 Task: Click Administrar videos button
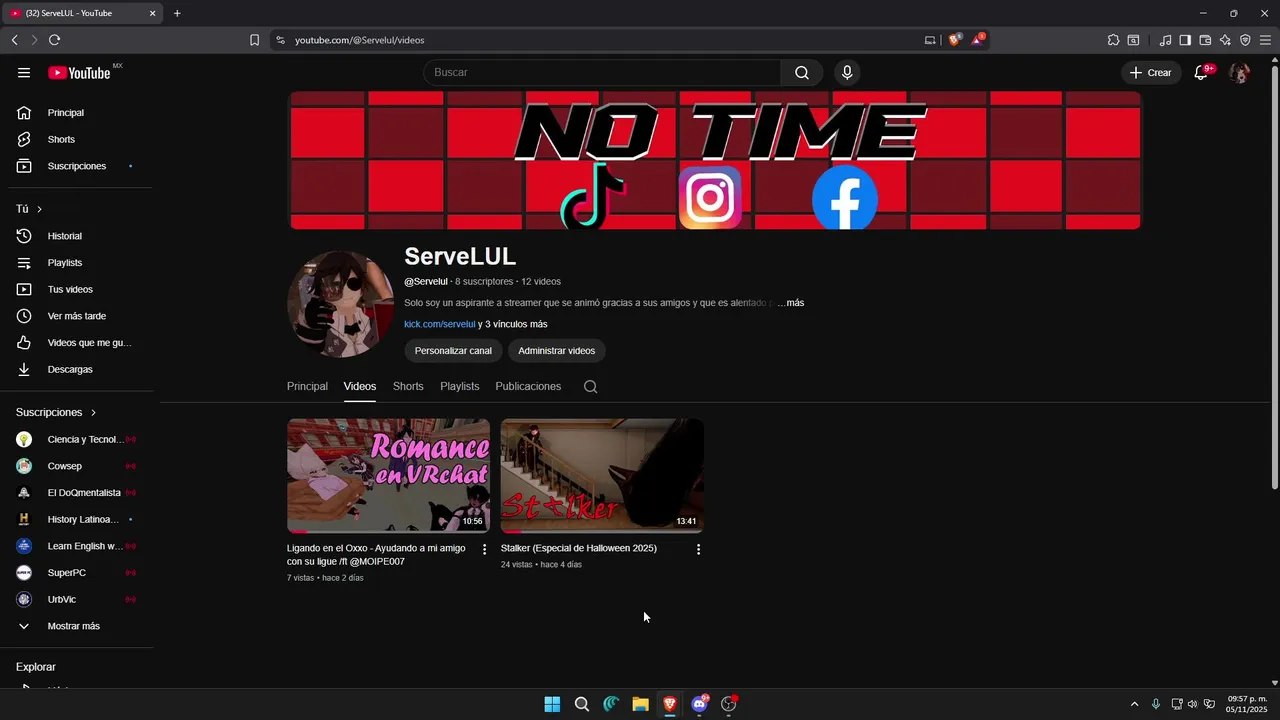click(557, 351)
